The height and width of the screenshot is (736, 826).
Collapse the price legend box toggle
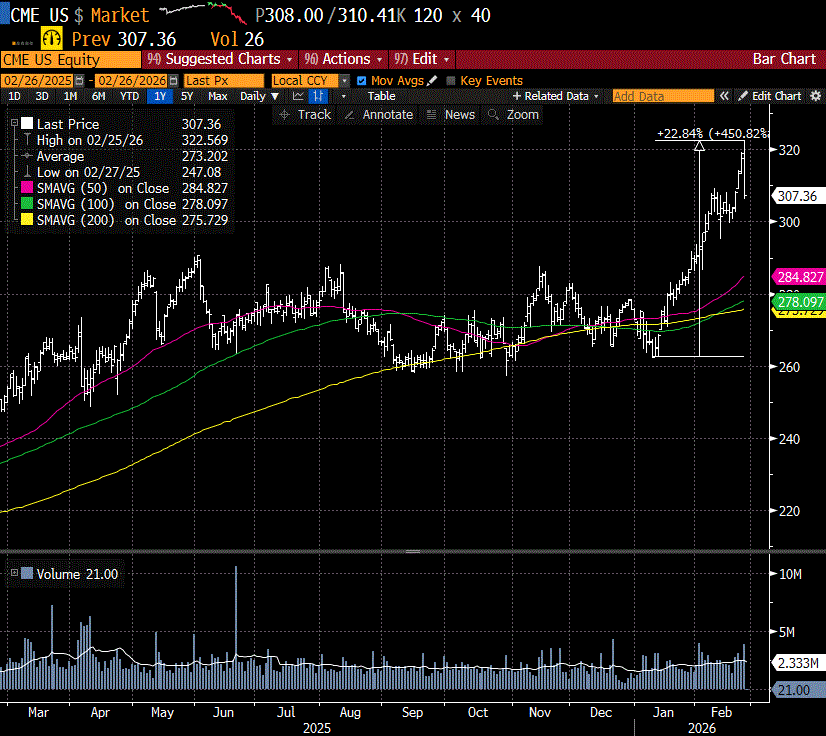pos(14,123)
